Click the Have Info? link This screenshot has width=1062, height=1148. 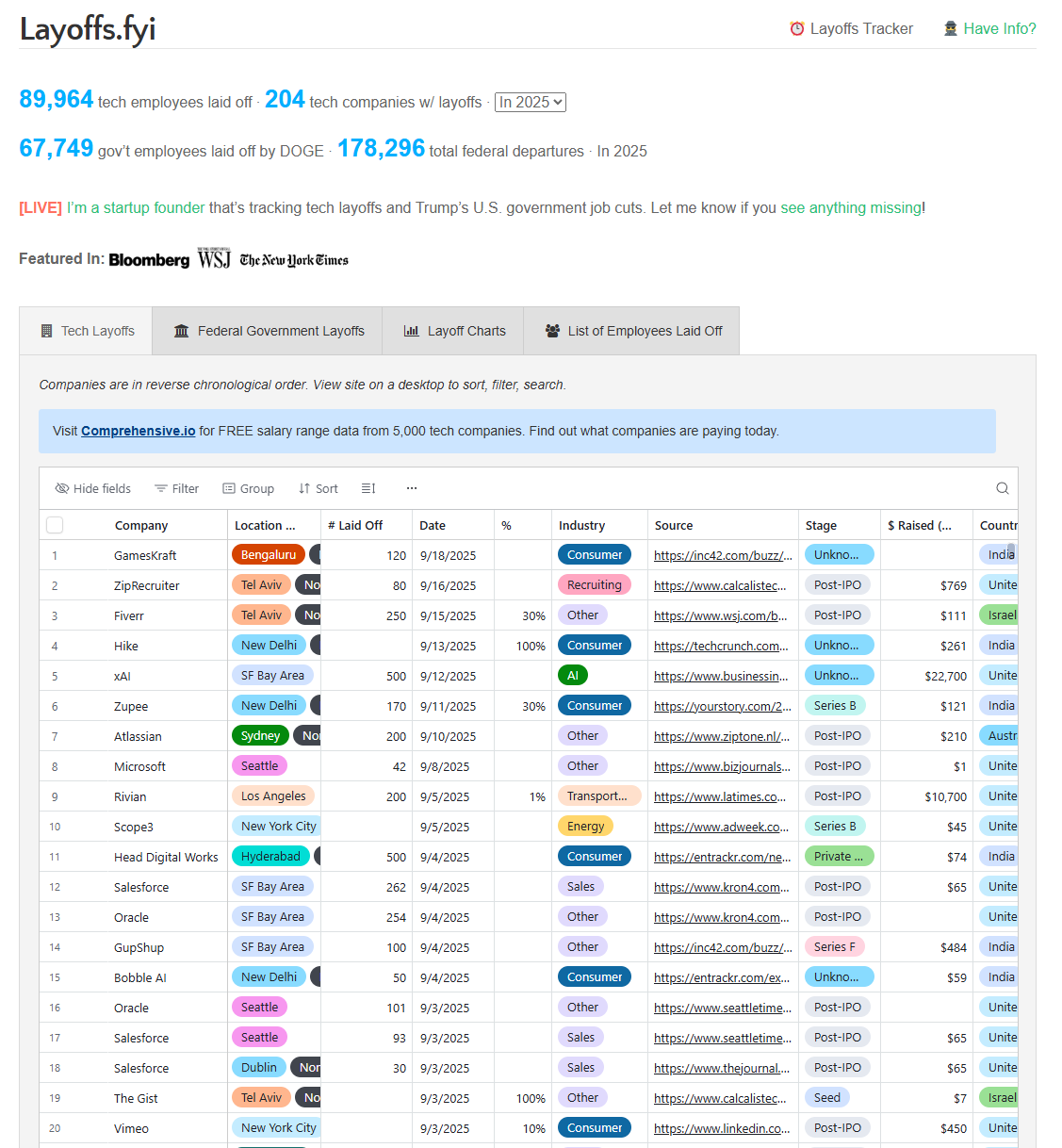[989, 28]
